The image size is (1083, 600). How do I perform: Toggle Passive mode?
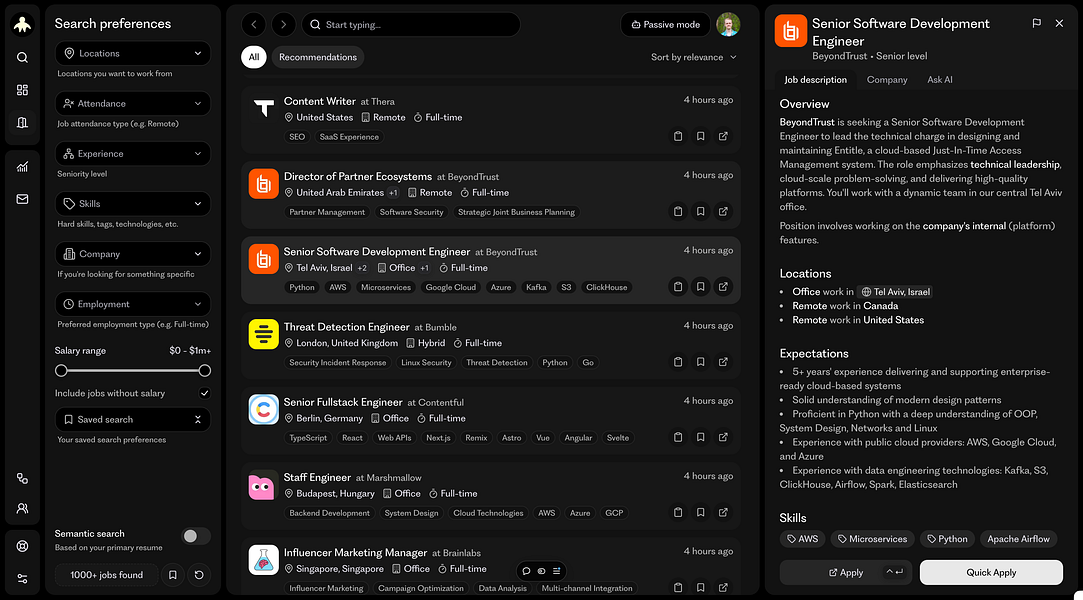666,25
